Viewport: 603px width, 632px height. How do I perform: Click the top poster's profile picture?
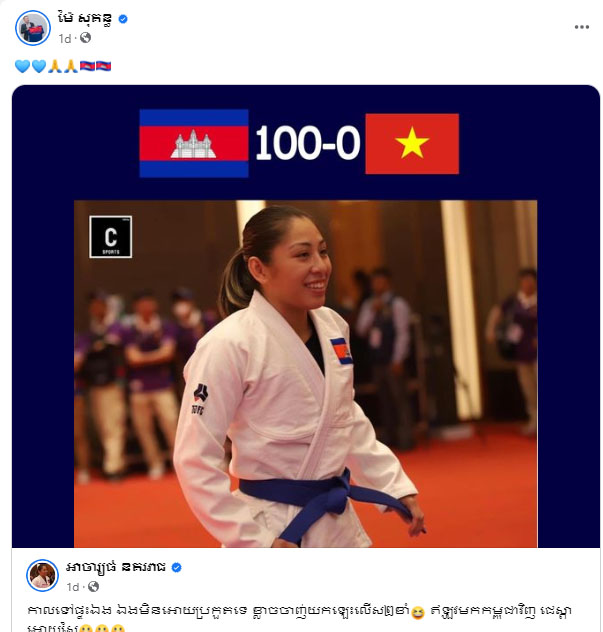click(33, 28)
